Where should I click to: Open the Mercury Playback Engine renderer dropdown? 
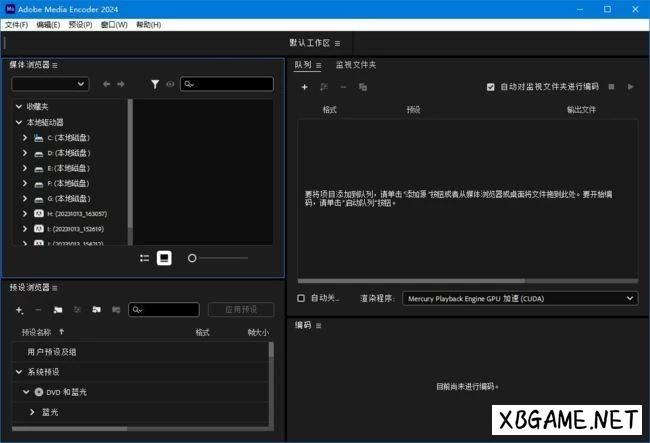click(520, 298)
